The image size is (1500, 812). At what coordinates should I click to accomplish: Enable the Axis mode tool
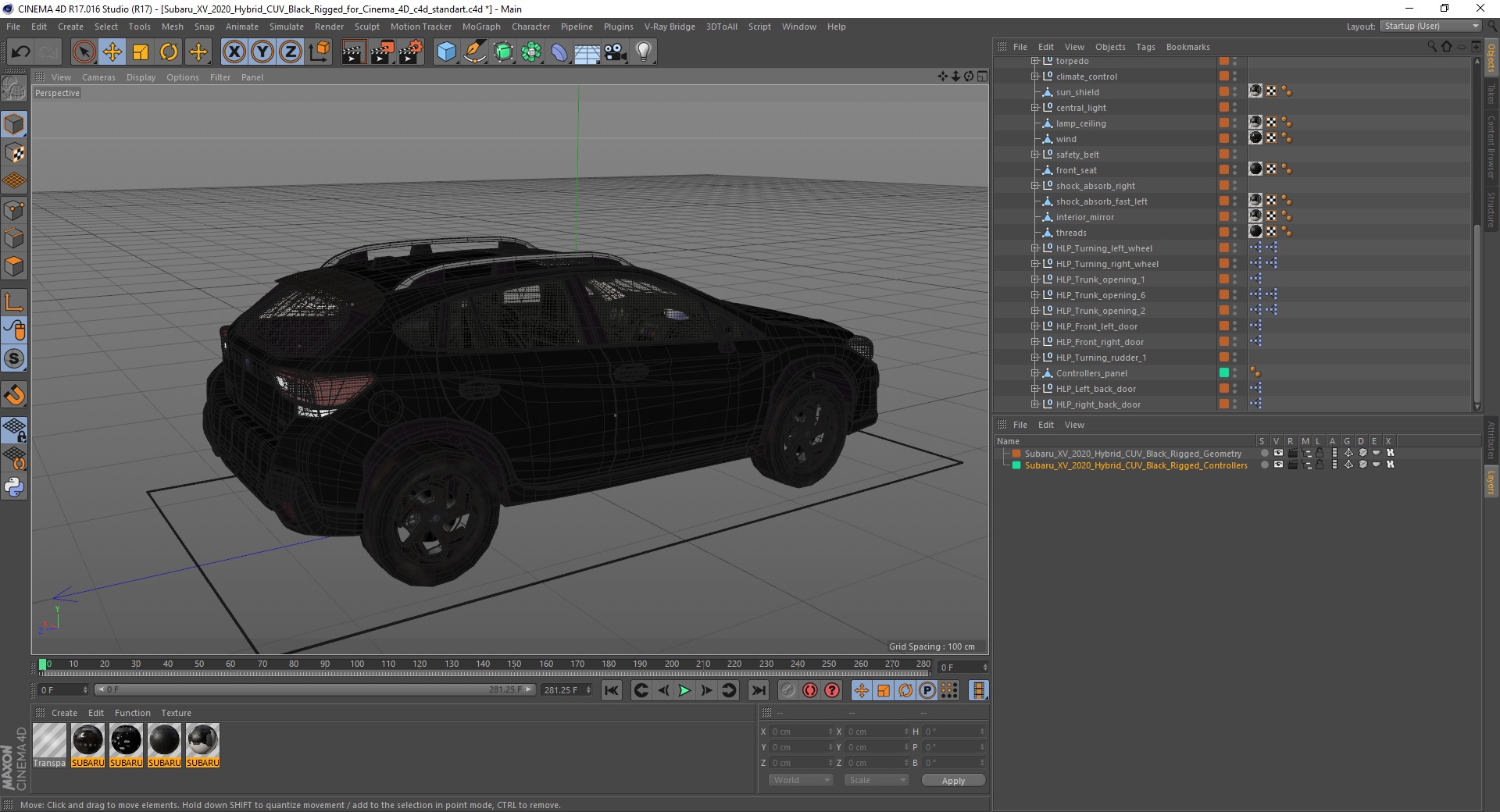[14, 302]
